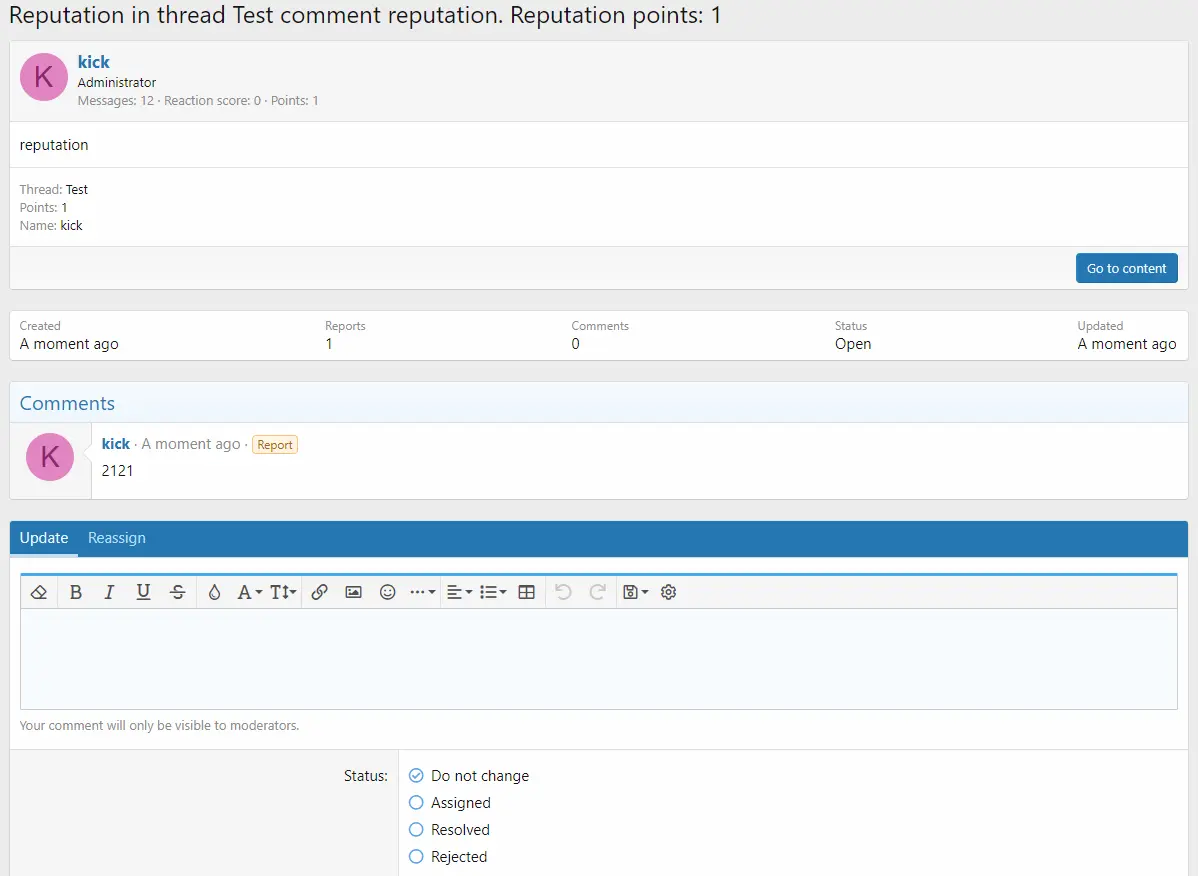Expand the text alignment dropdown
Viewport: 1198px width, 876px height.
[459, 592]
